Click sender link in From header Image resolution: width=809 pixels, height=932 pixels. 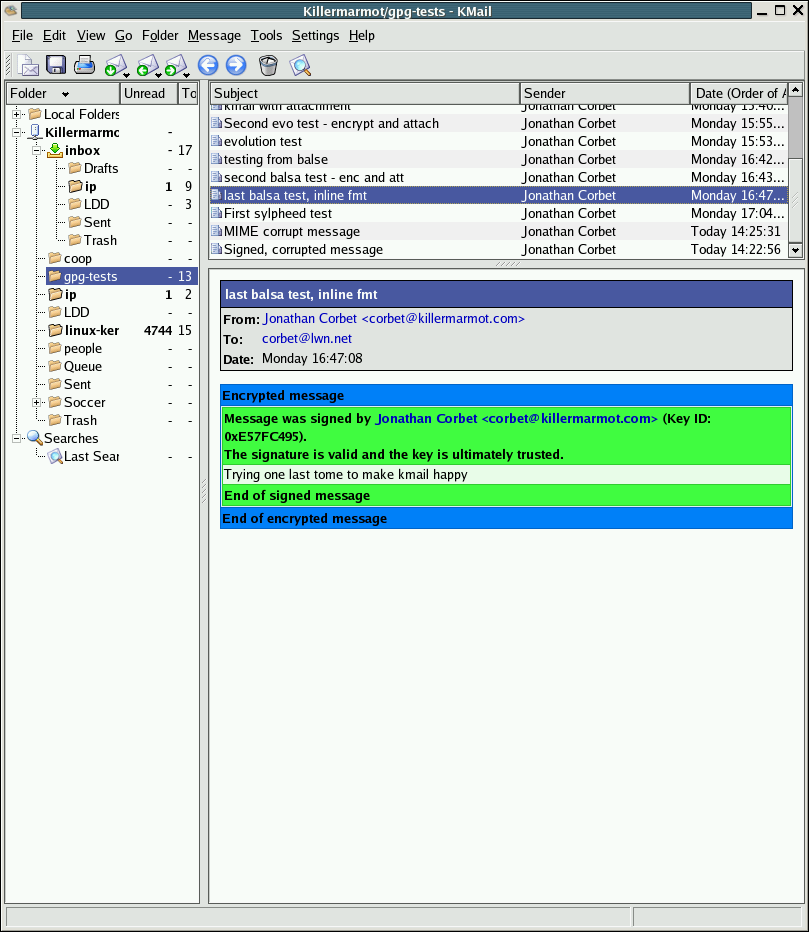[x=394, y=319]
